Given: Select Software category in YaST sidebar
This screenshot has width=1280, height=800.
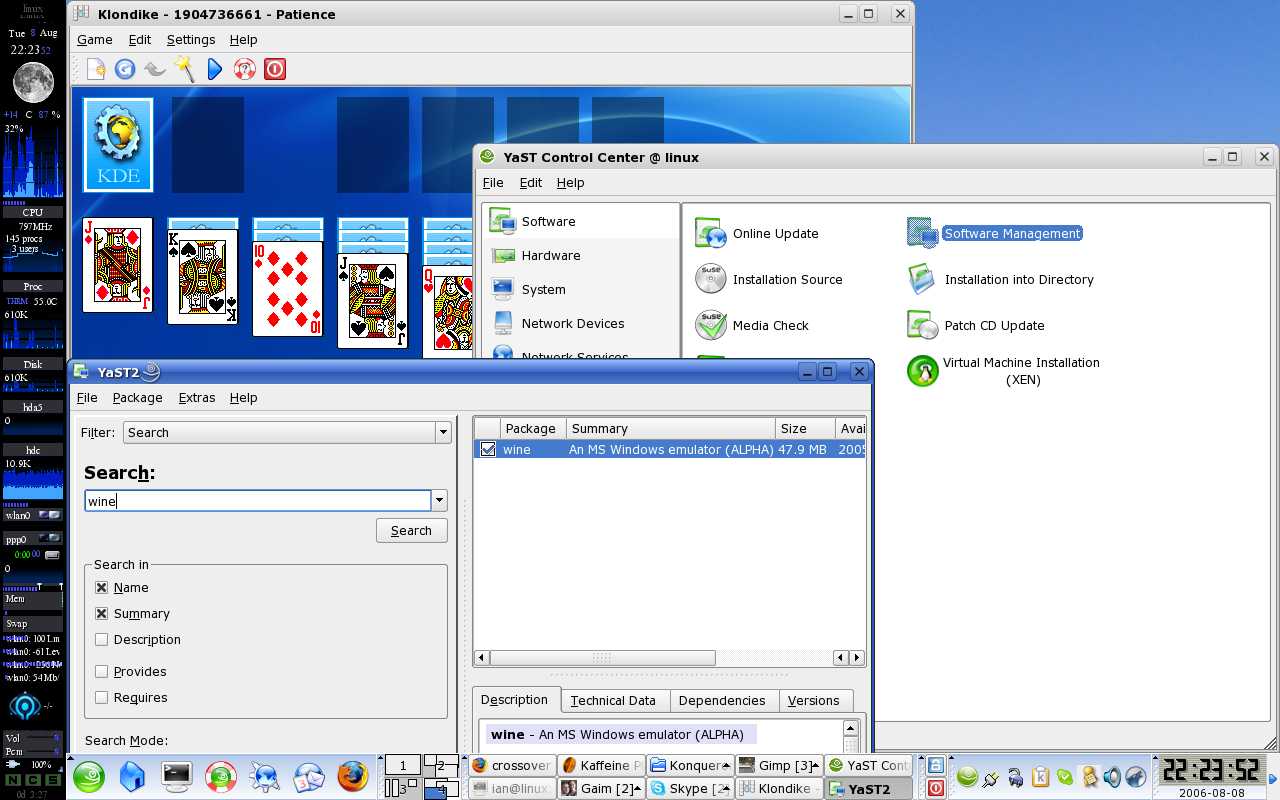Looking at the screenshot, I should pos(580,222).
